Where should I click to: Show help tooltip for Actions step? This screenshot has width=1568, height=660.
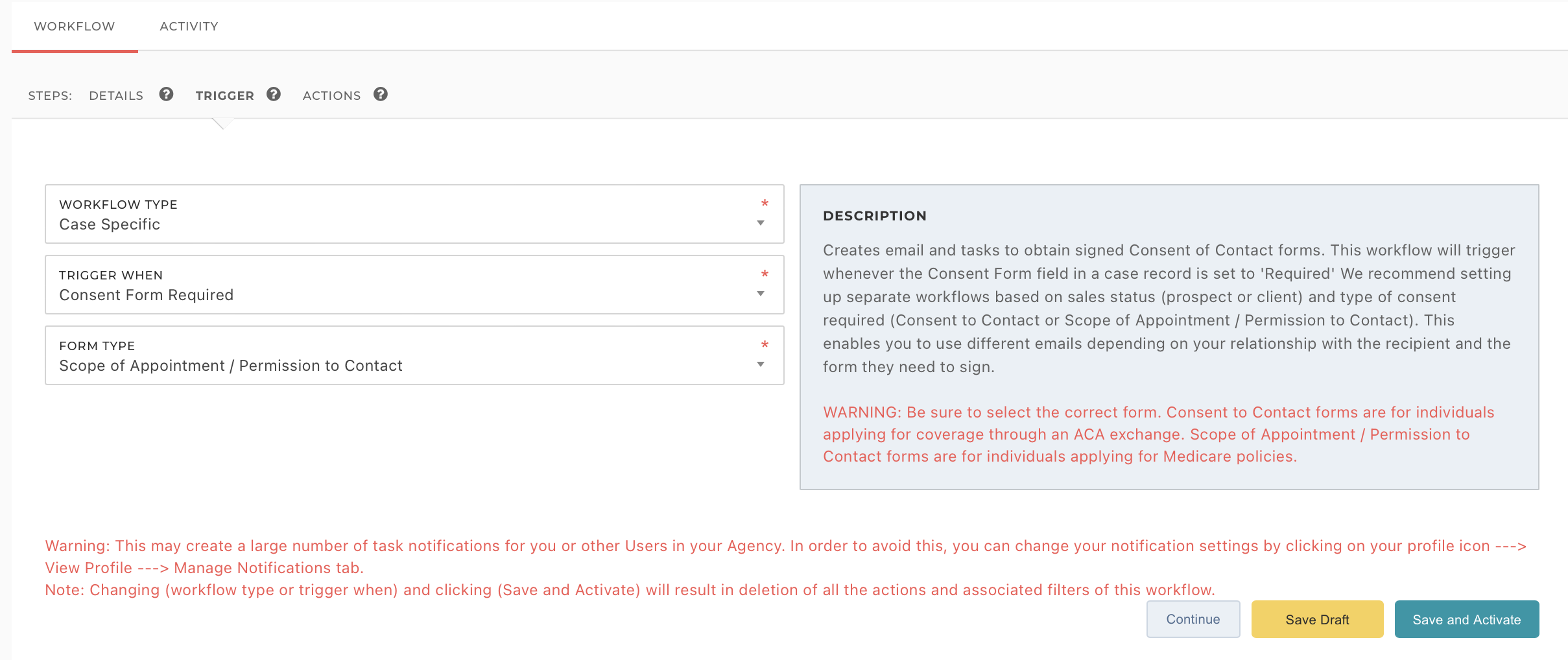381,95
